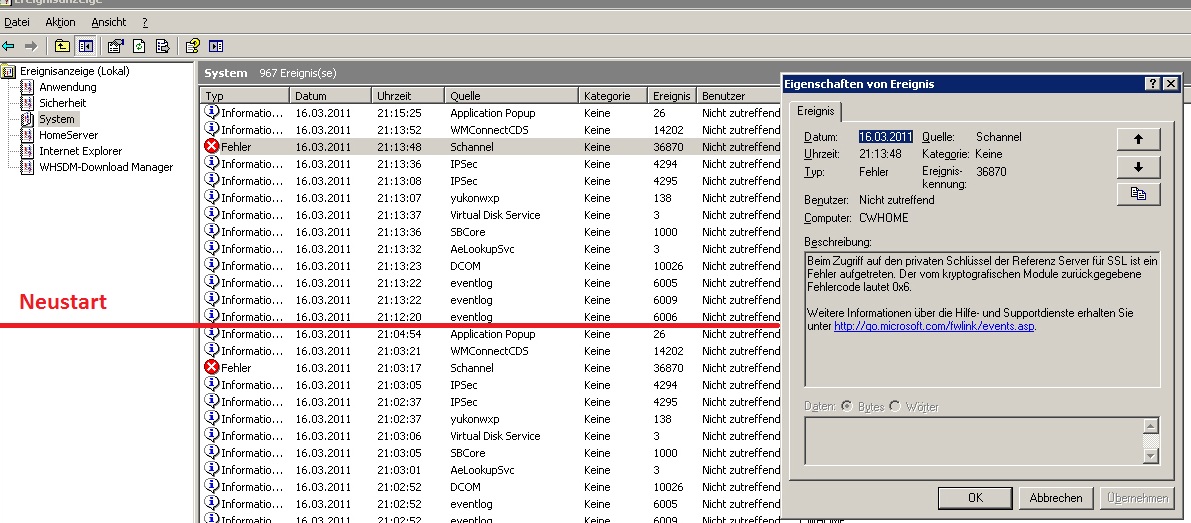Toggle the console tree show/hide icon

coord(86,46)
